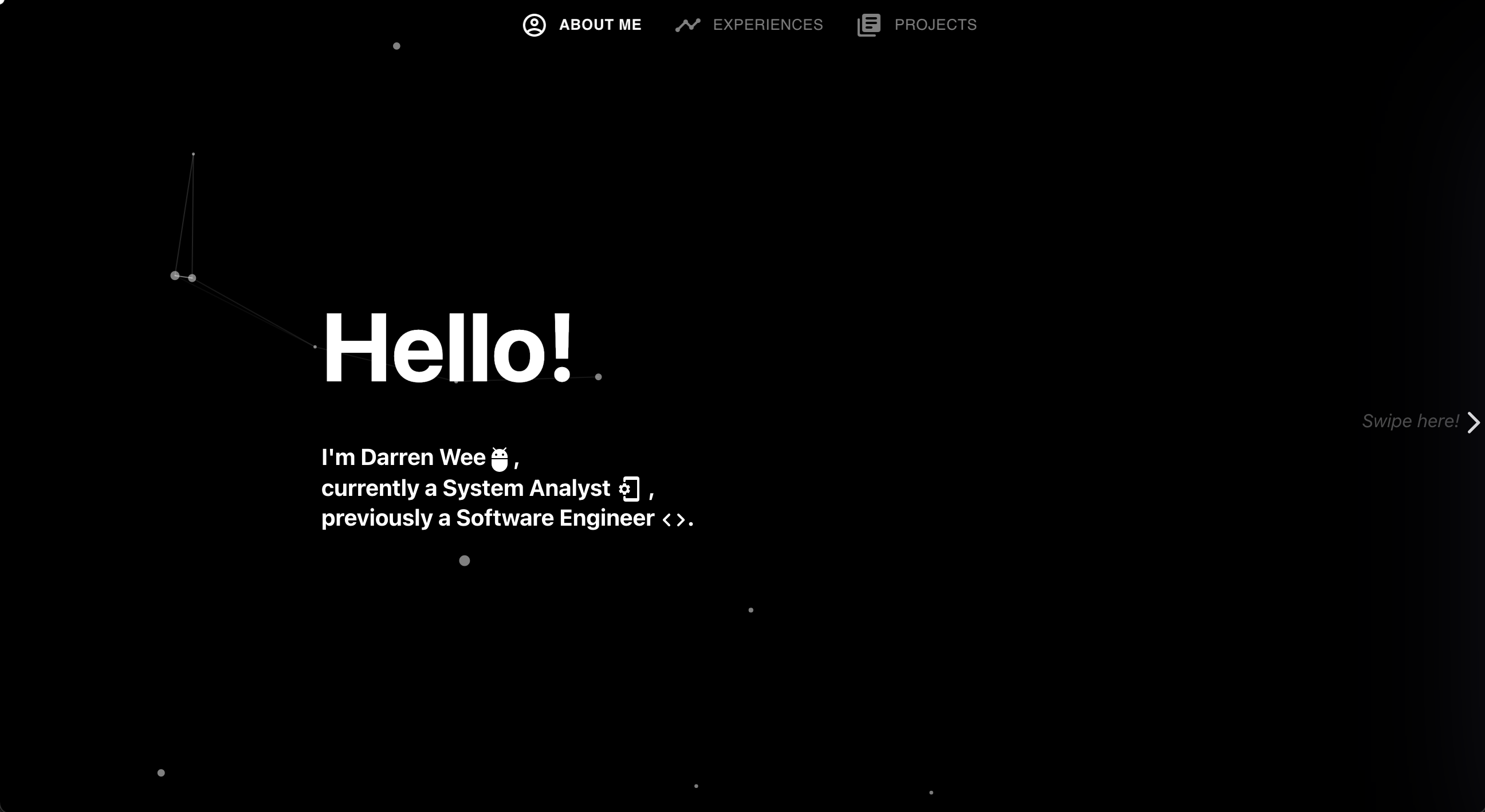Select the ABOUT ME tab label
1485x812 pixels.
click(x=599, y=25)
